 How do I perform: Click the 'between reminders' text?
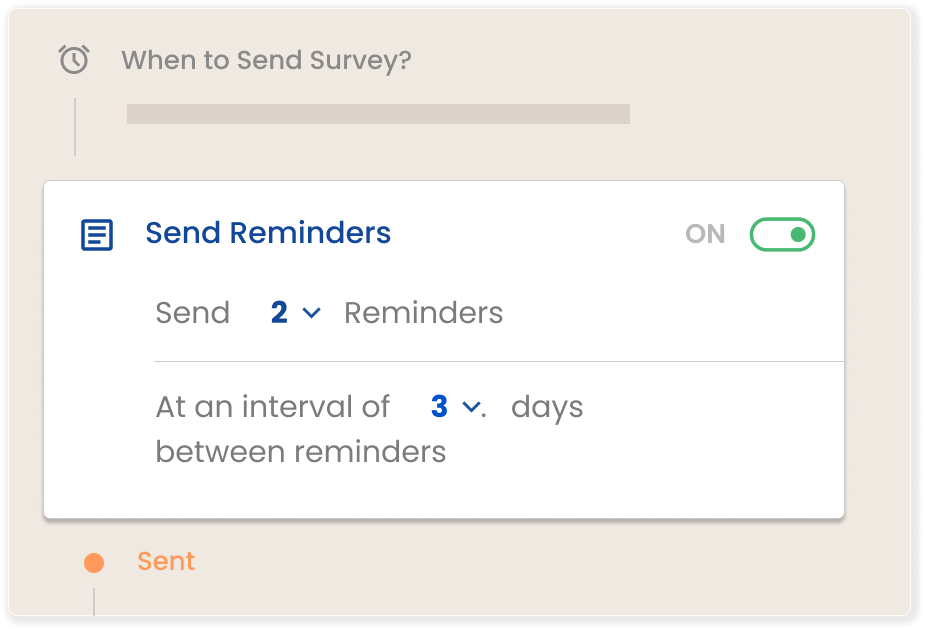pos(300,452)
